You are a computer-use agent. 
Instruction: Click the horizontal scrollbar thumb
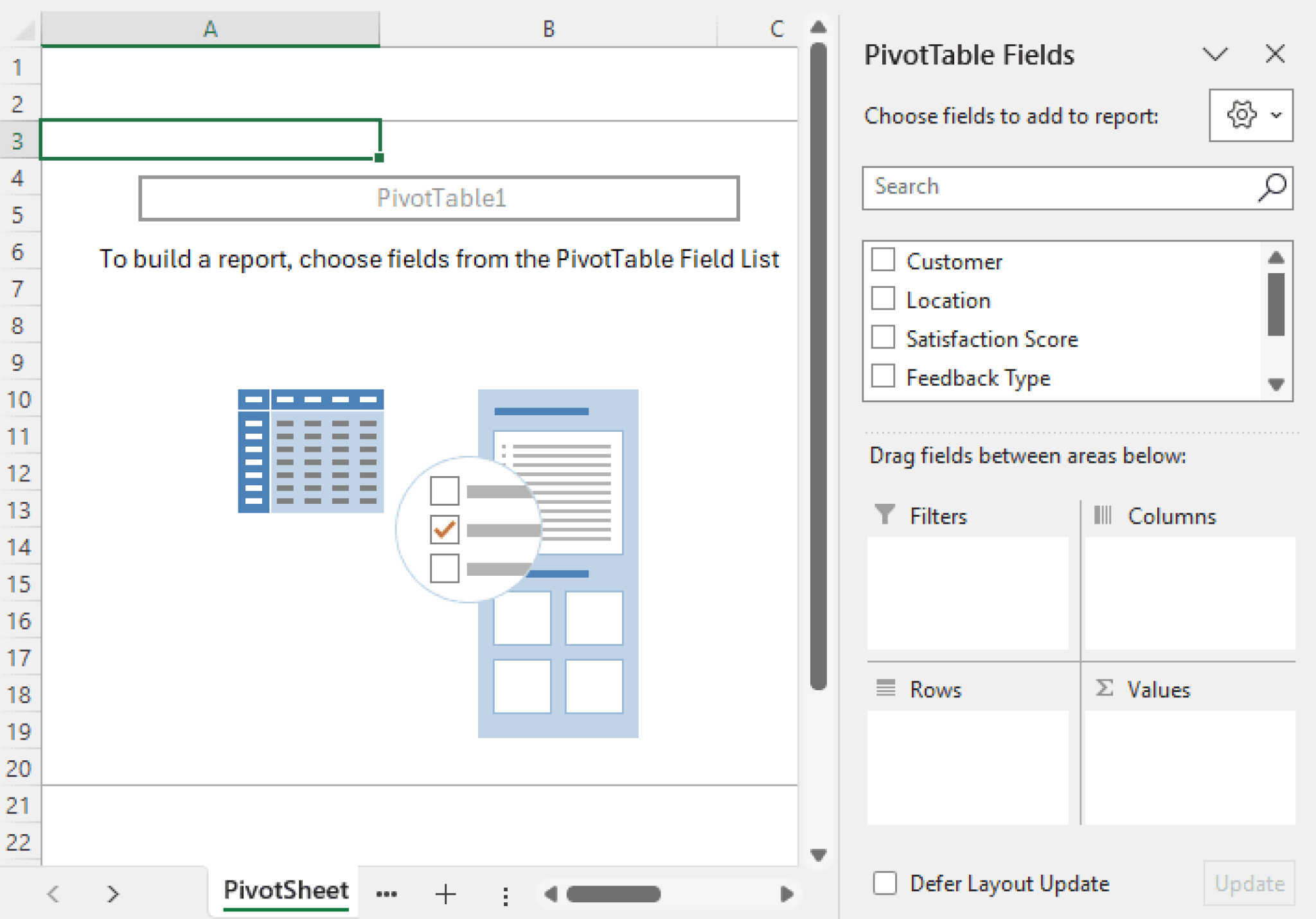point(614,894)
